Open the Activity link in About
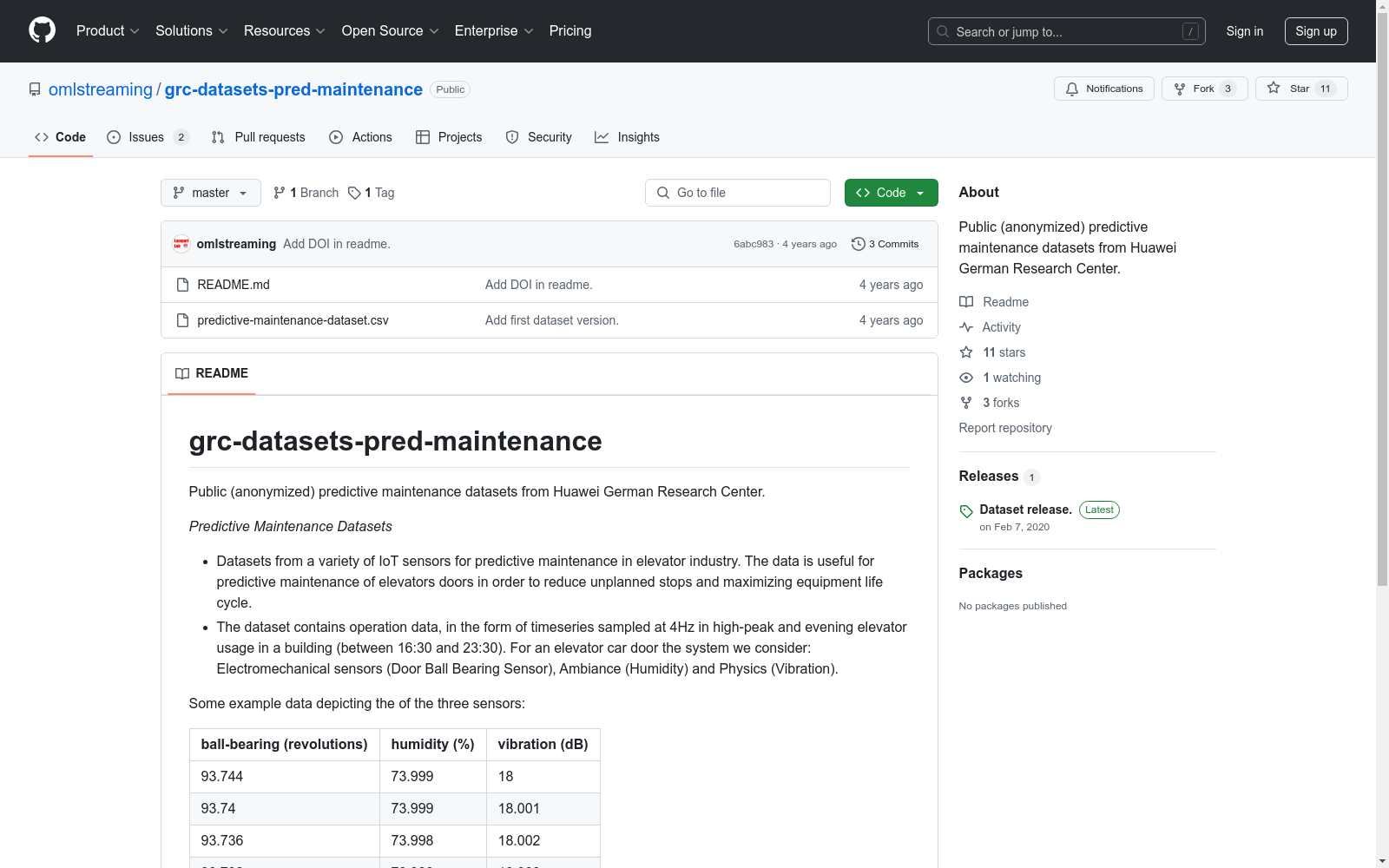Viewport: 1389px width, 868px height. (991, 327)
